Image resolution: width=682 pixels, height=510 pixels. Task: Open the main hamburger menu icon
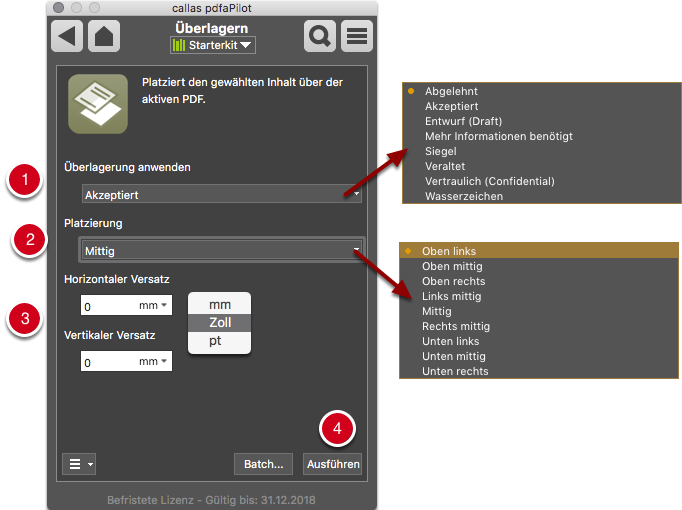pos(357,36)
